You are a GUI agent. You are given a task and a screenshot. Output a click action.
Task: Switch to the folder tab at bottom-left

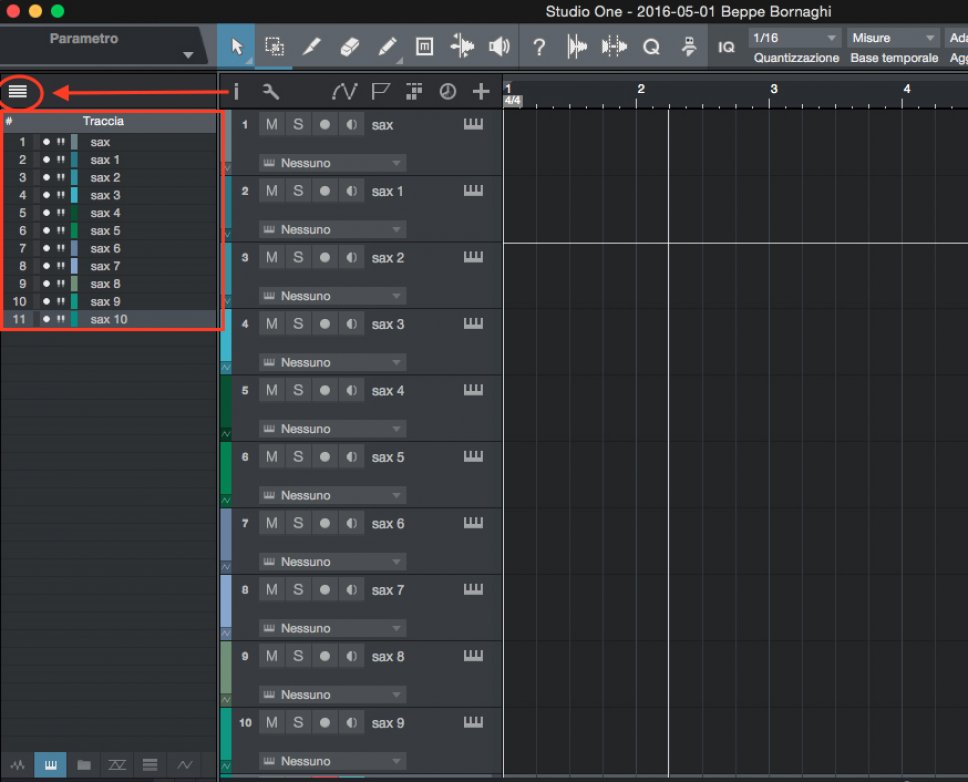pos(84,765)
